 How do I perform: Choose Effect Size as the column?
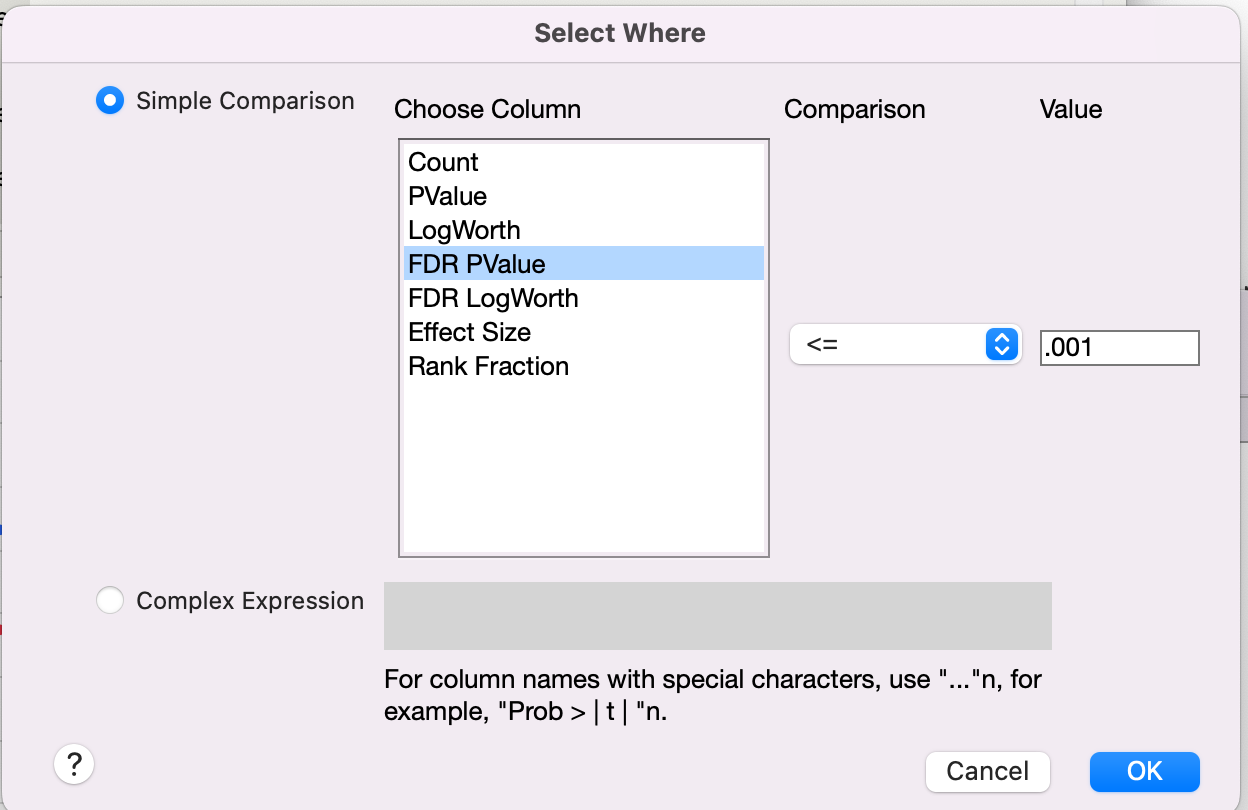pyautogui.click(x=470, y=331)
